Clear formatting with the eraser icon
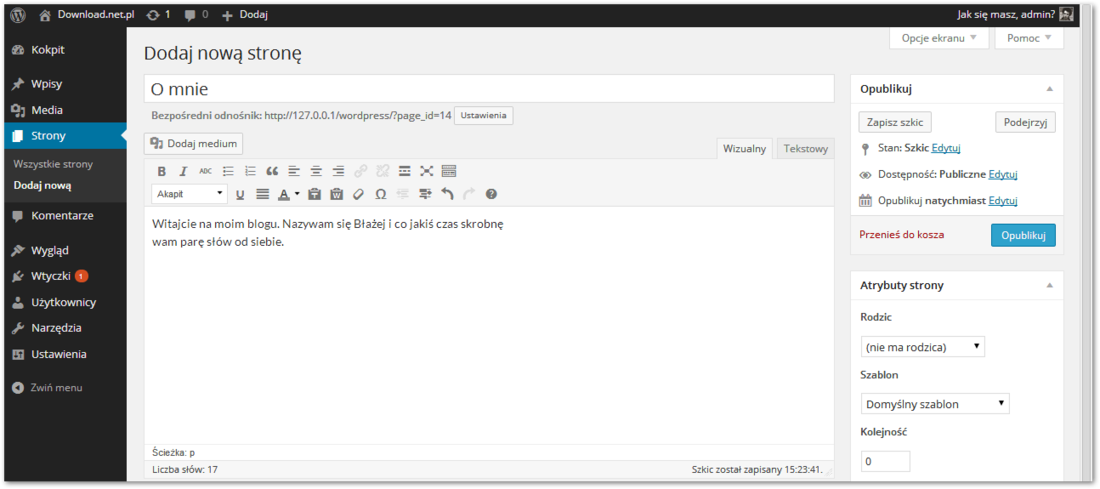The height and width of the screenshot is (489, 1100). (358, 194)
